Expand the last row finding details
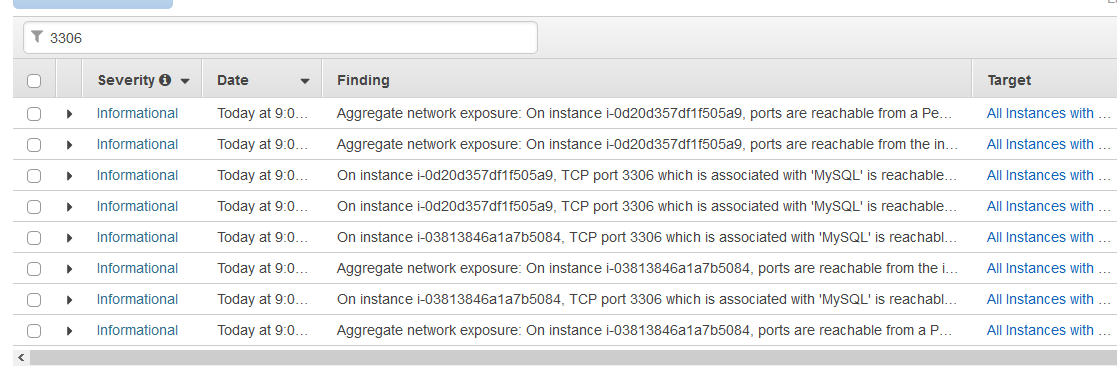The image size is (1117, 382). click(69, 331)
